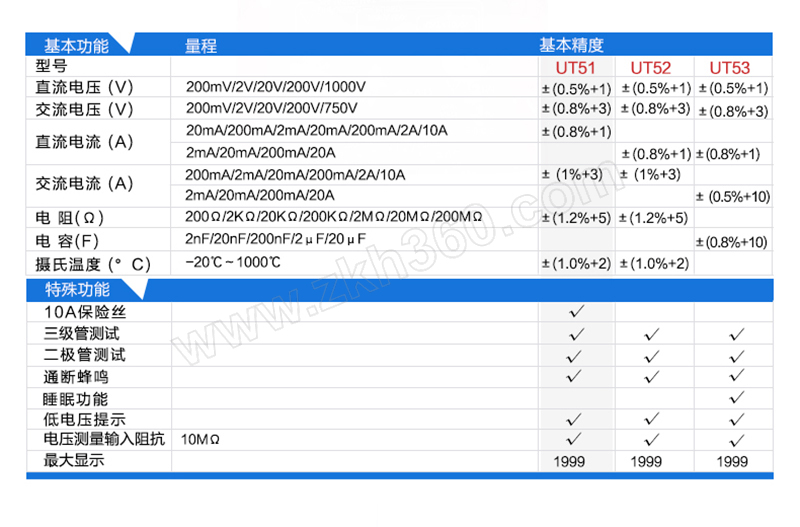Viewport: 800px width, 527px height.
Task: Click the 摄氏温度 (°C) row label
Action: 93,264
